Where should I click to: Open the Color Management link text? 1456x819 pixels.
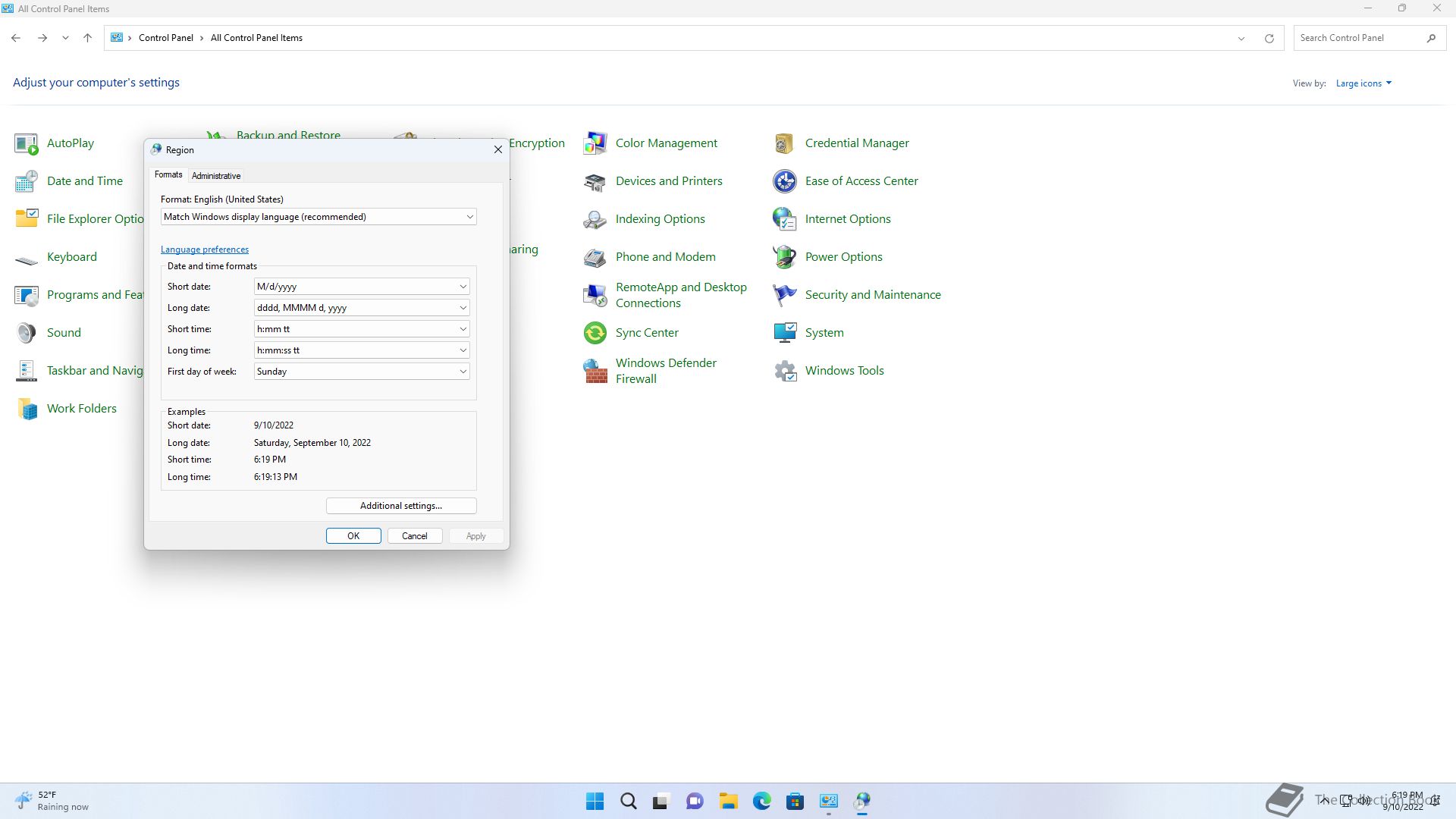[666, 143]
